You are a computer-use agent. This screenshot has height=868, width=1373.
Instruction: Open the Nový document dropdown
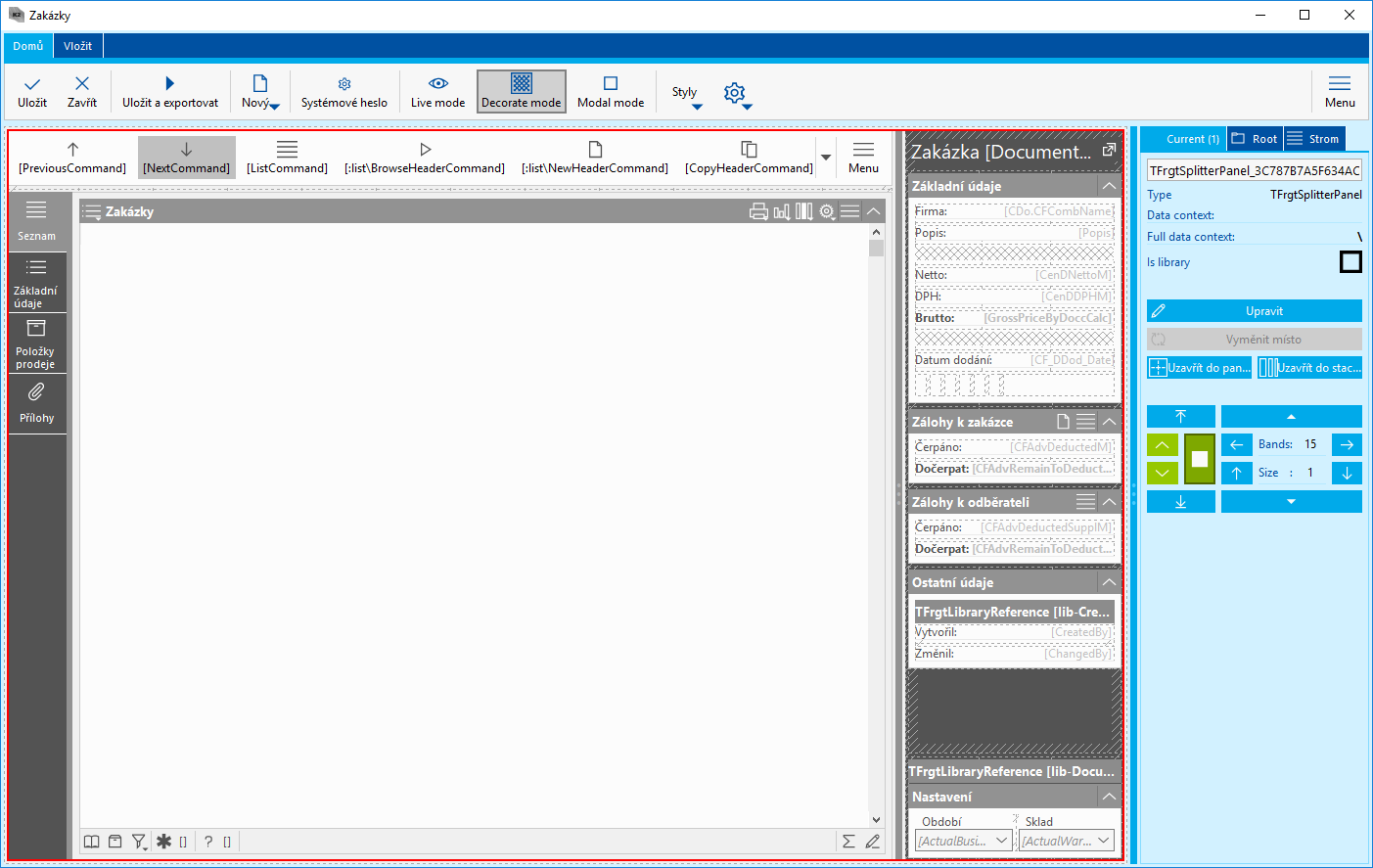260,91
